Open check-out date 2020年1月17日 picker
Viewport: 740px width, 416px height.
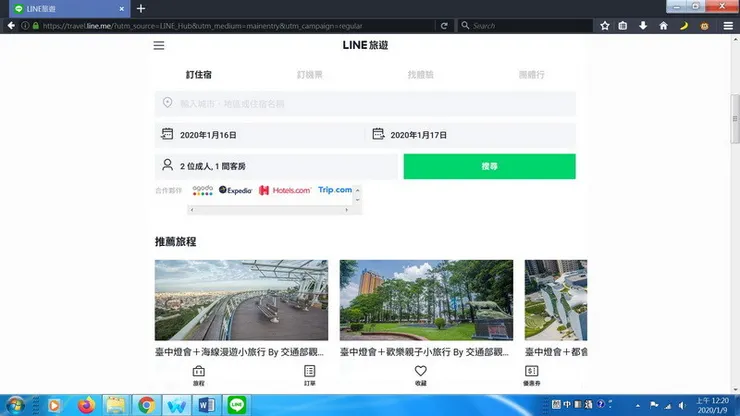click(x=471, y=135)
